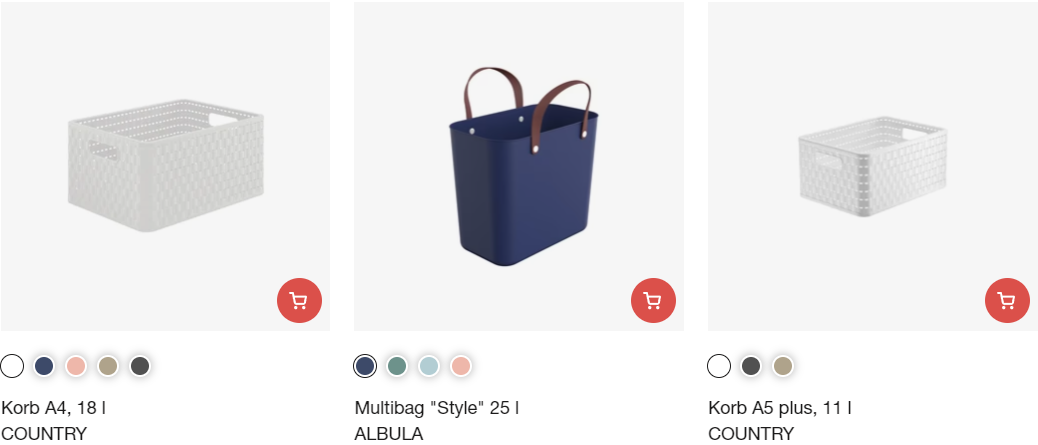
Task: Choose green swatch for Multibag Style
Action: 397,366
